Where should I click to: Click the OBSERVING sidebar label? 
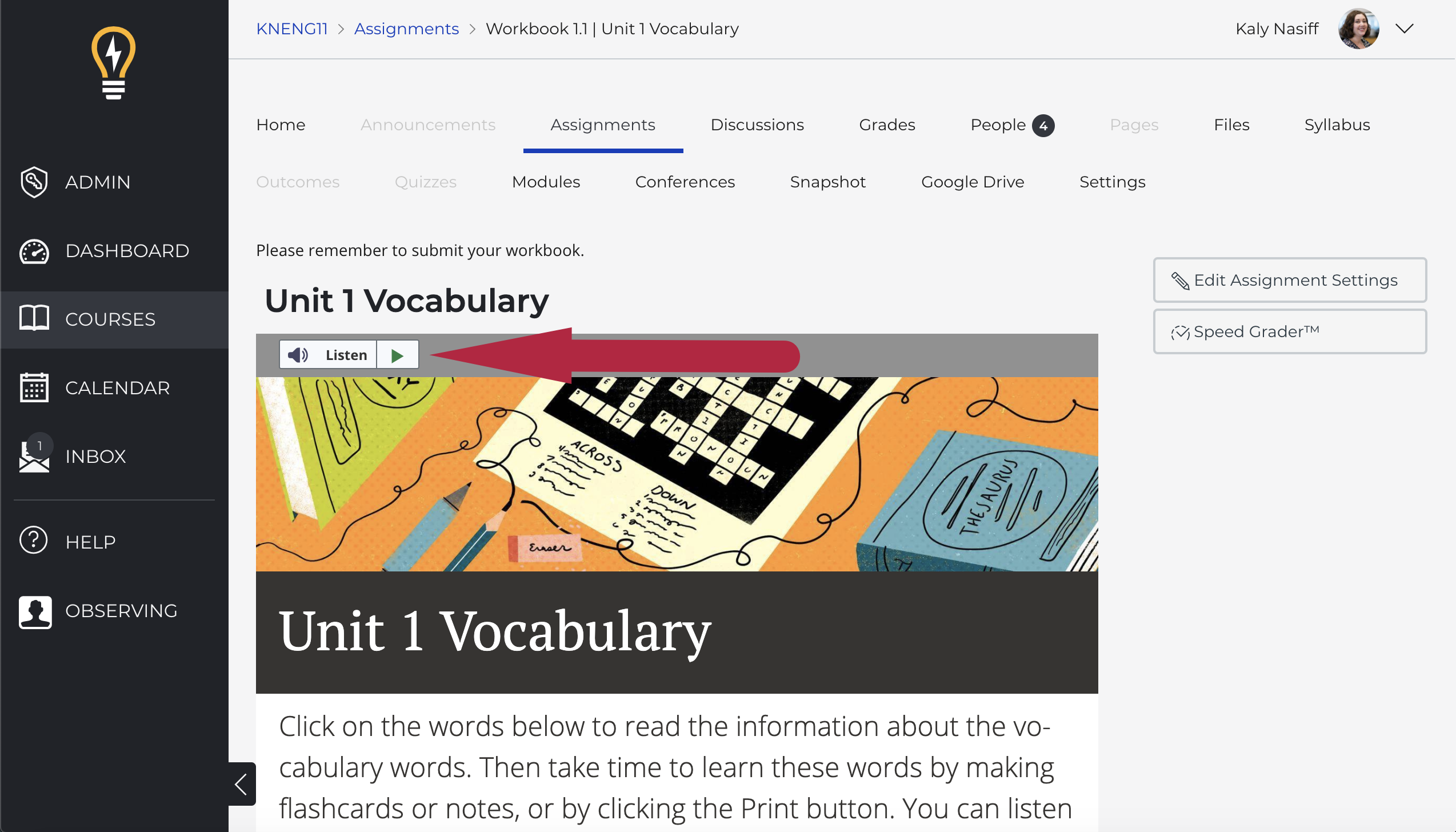point(121,611)
